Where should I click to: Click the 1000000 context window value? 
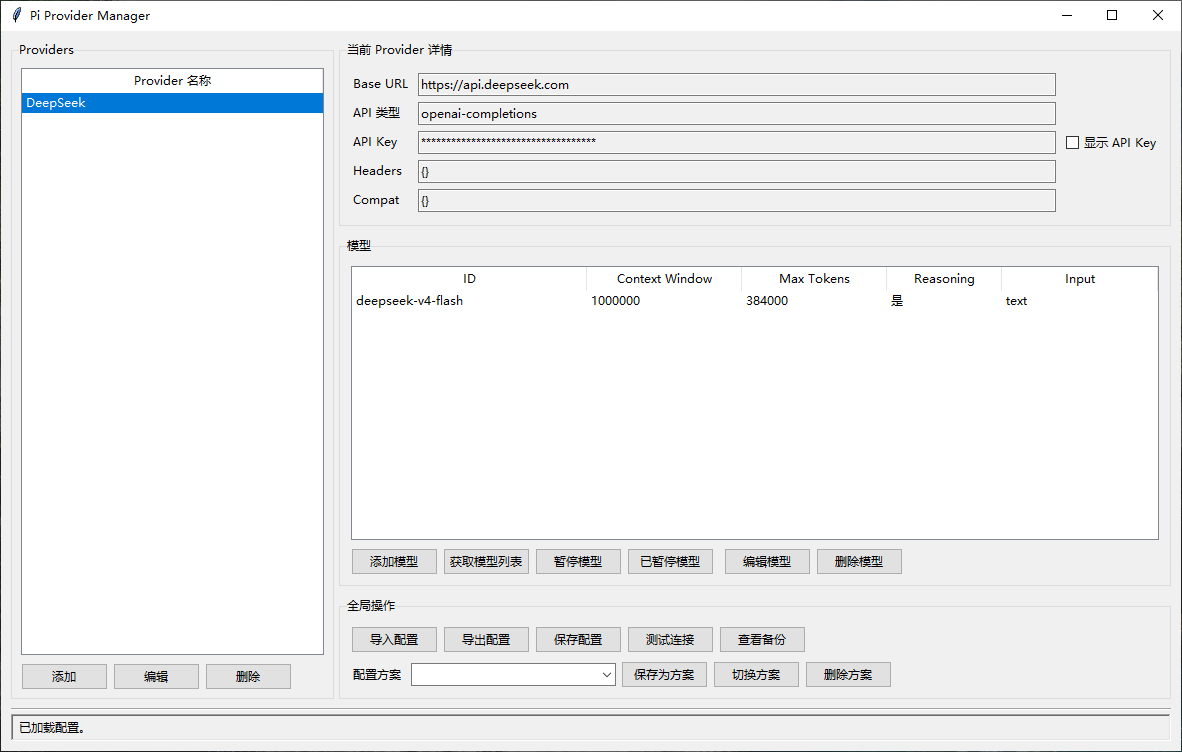615,301
